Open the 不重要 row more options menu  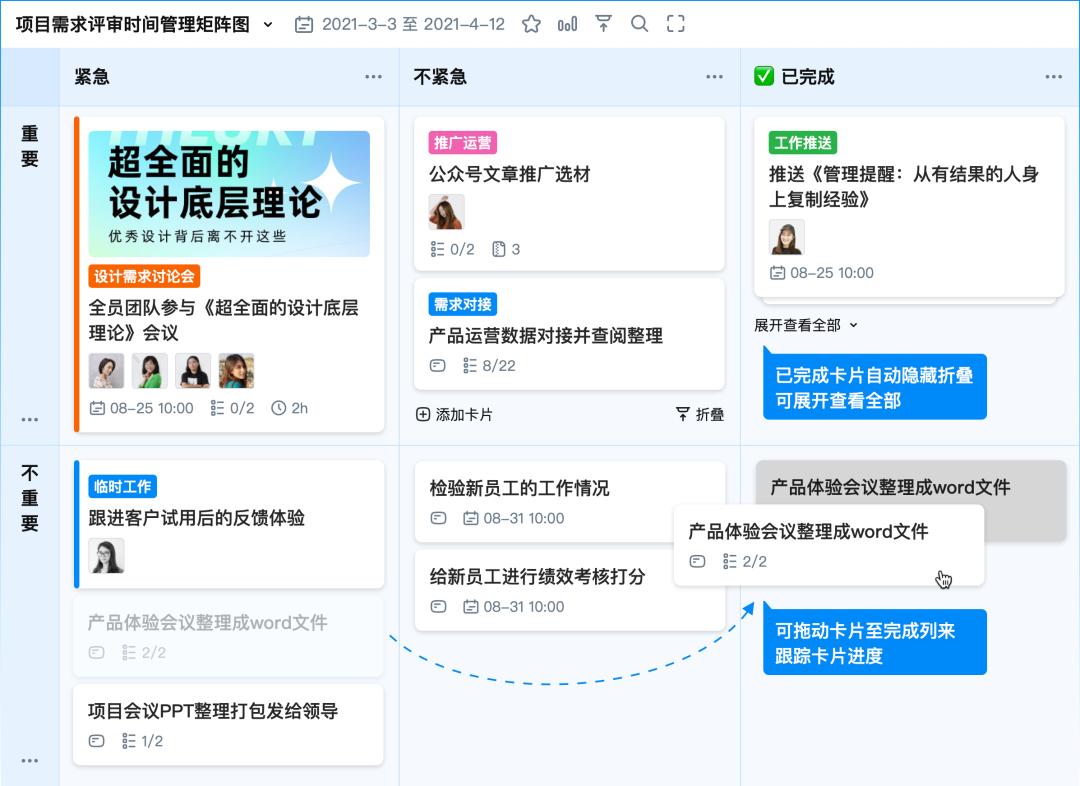[x=30, y=760]
